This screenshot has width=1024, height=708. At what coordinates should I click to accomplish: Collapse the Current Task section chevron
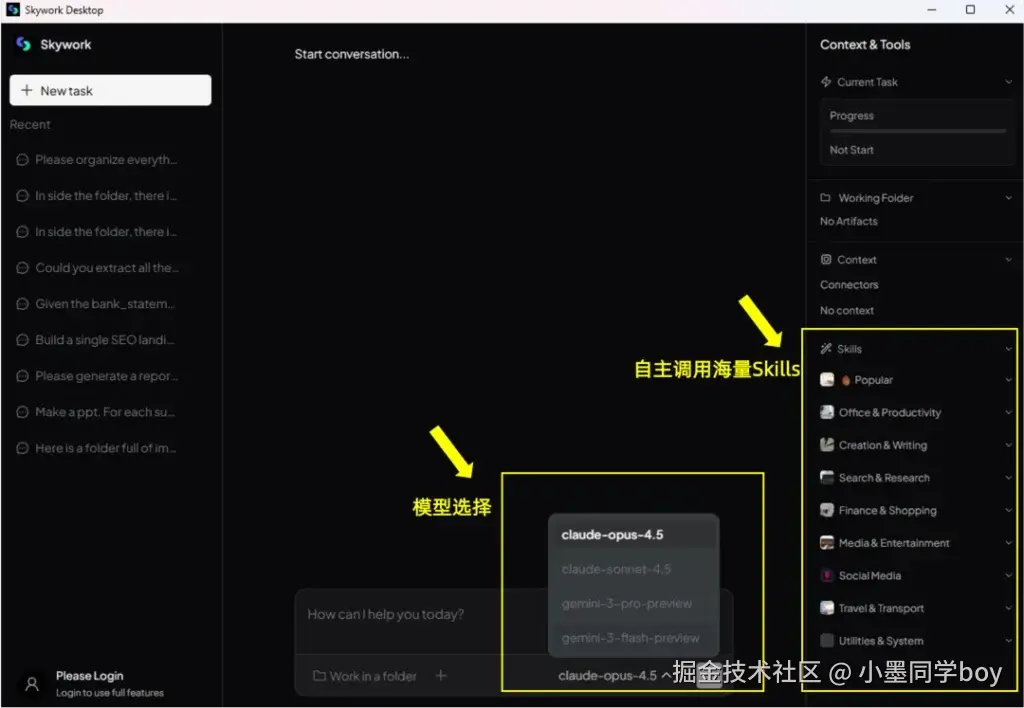(x=1008, y=82)
